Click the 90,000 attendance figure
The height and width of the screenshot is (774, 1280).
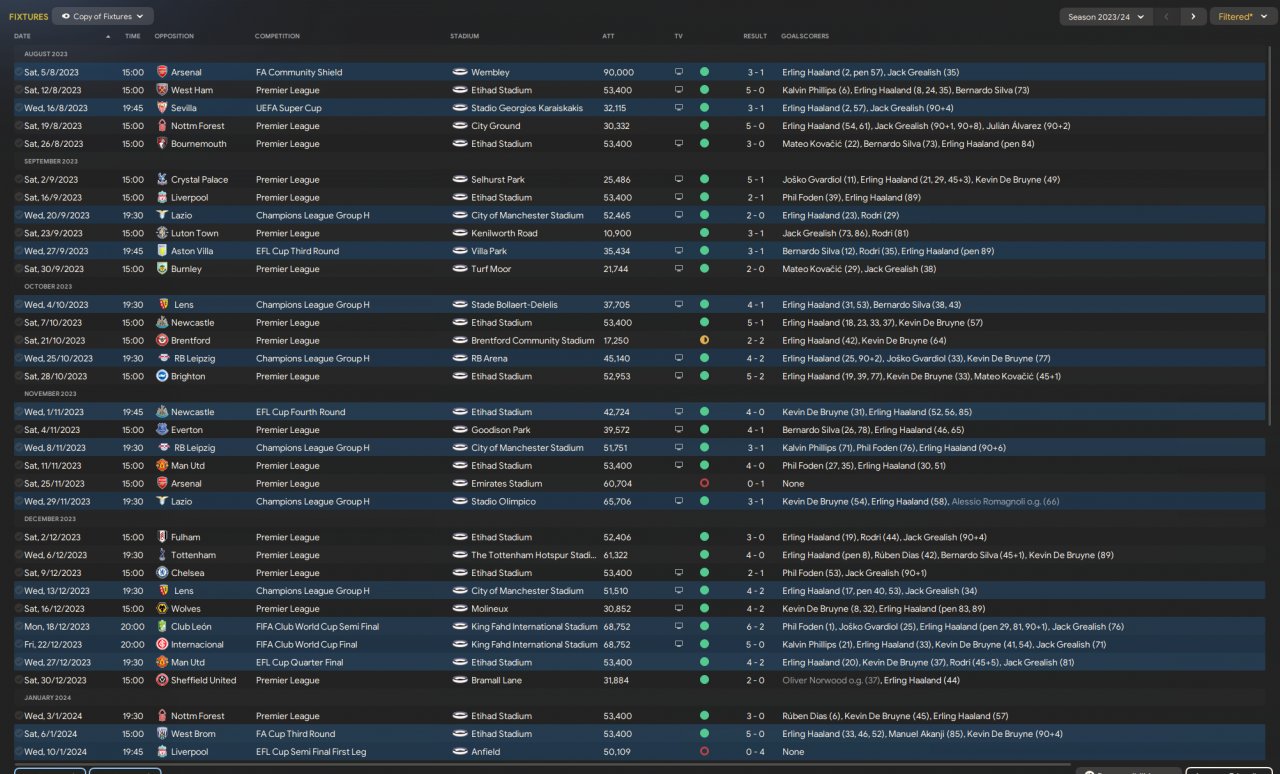click(x=618, y=72)
